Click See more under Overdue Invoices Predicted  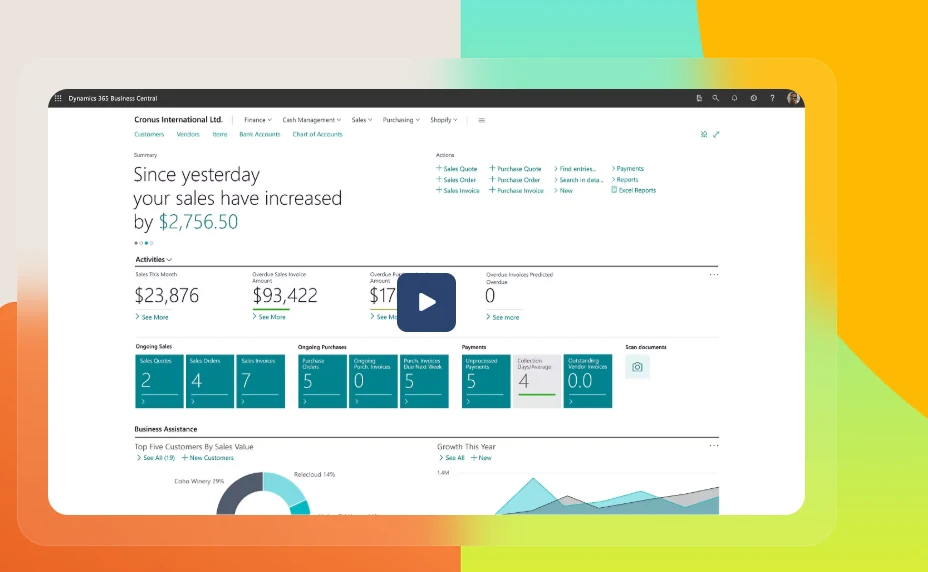click(502, 317)
